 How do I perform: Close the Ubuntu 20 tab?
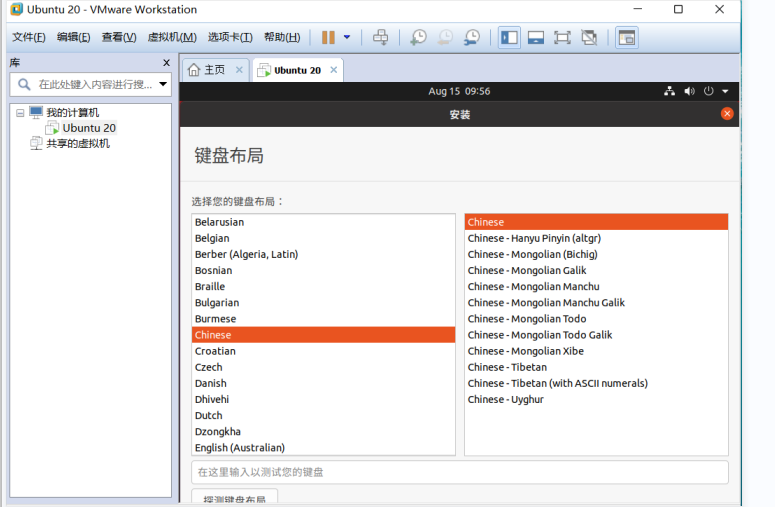point(334,70)
